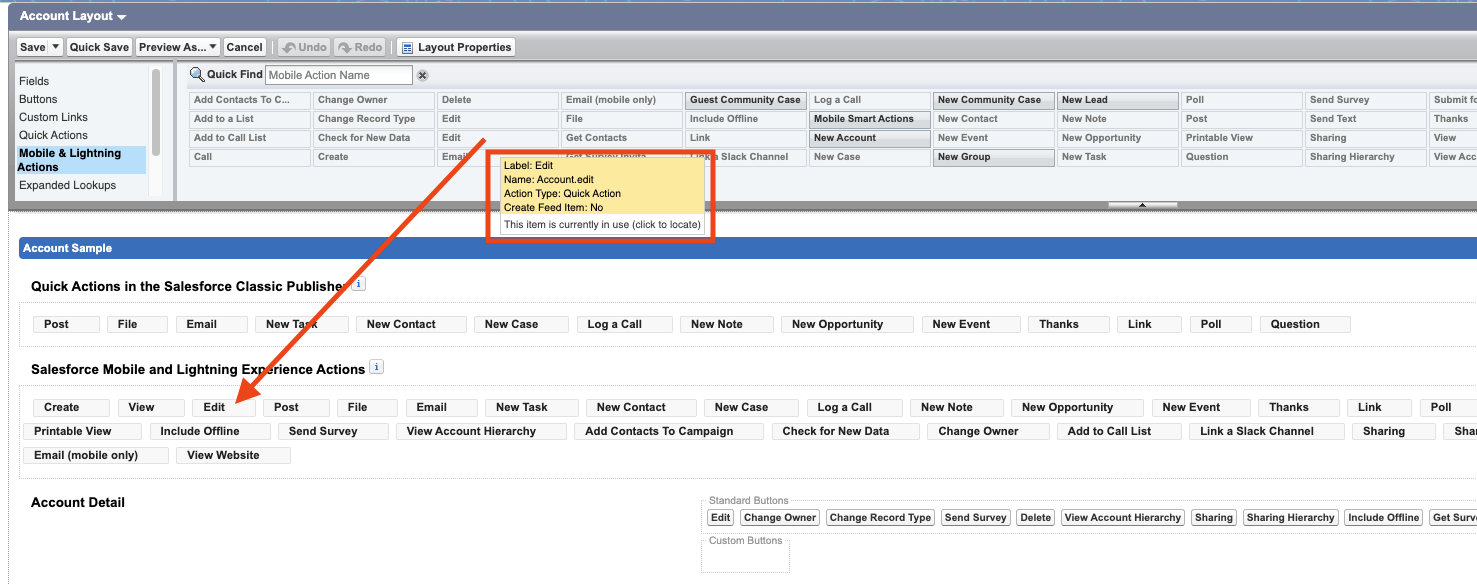Viewport: 1477px width, 584px height.
Task: Click New Opportunity in Classic Publisher actions
Action: coord(847,324)
